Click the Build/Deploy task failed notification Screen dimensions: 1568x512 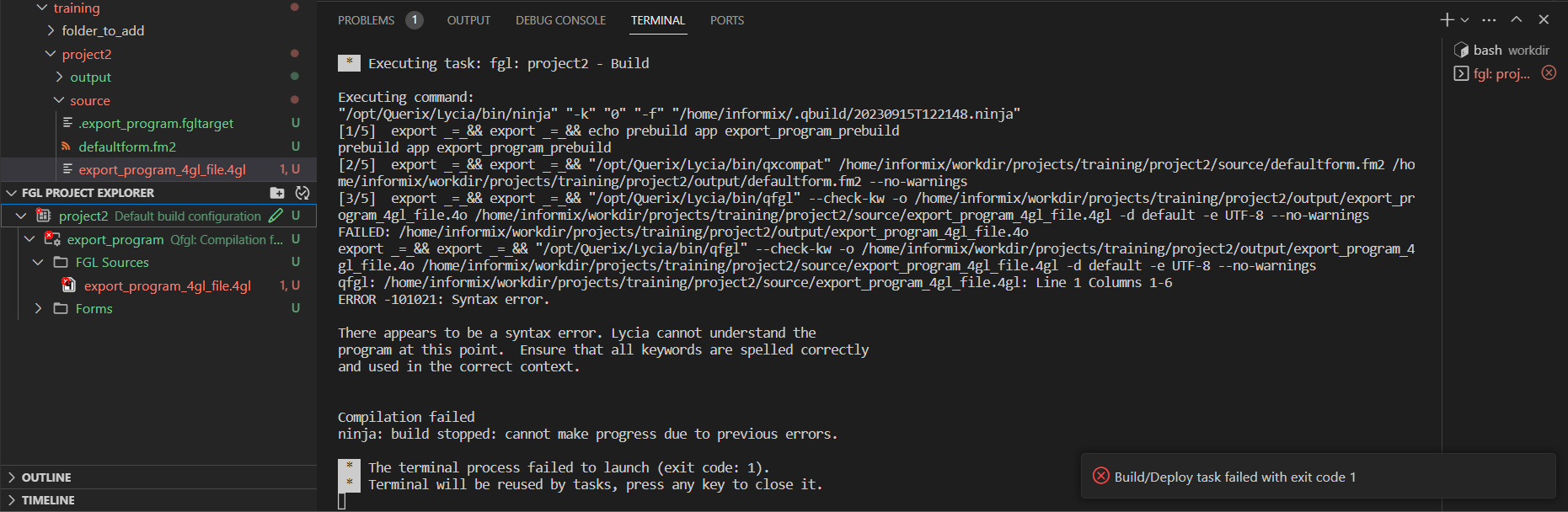point(1234,477)
